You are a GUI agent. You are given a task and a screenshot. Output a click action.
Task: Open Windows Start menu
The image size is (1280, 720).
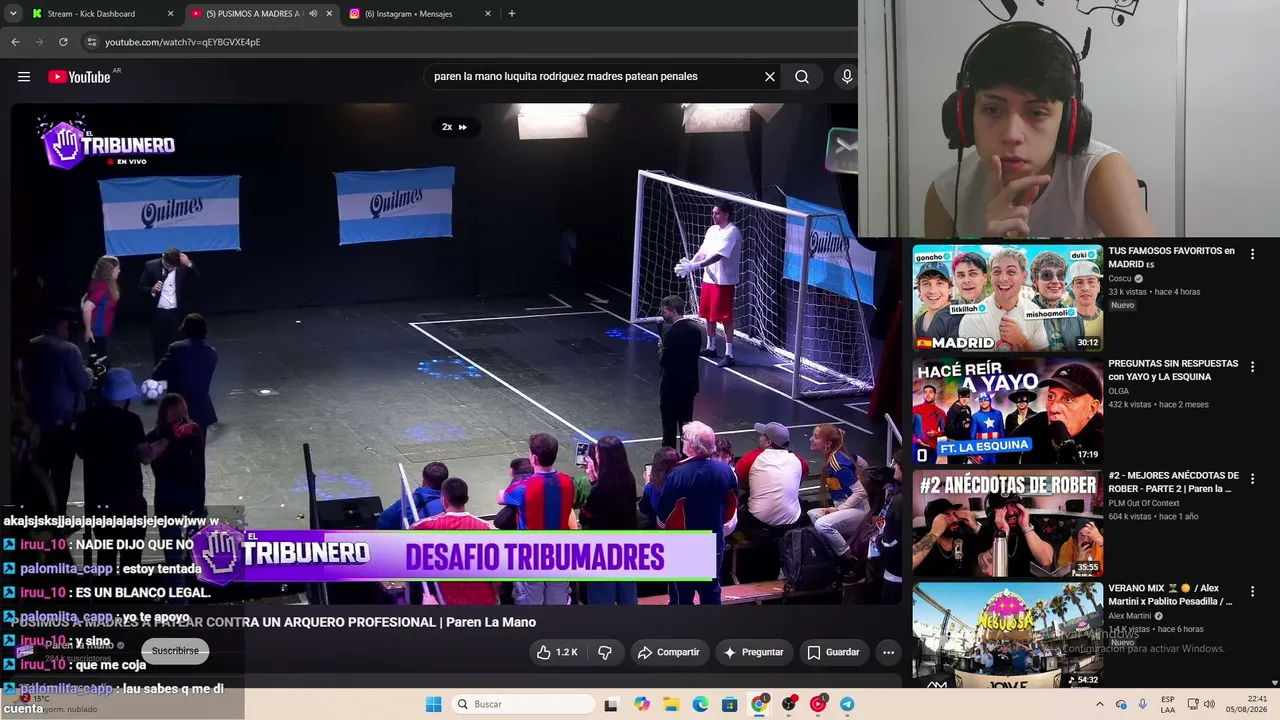pos(433,704)
